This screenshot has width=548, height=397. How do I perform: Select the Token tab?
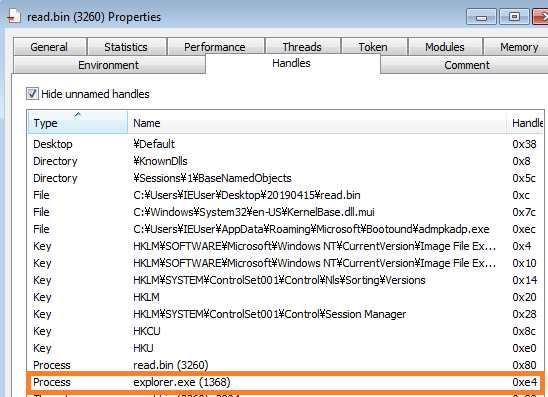373,47
